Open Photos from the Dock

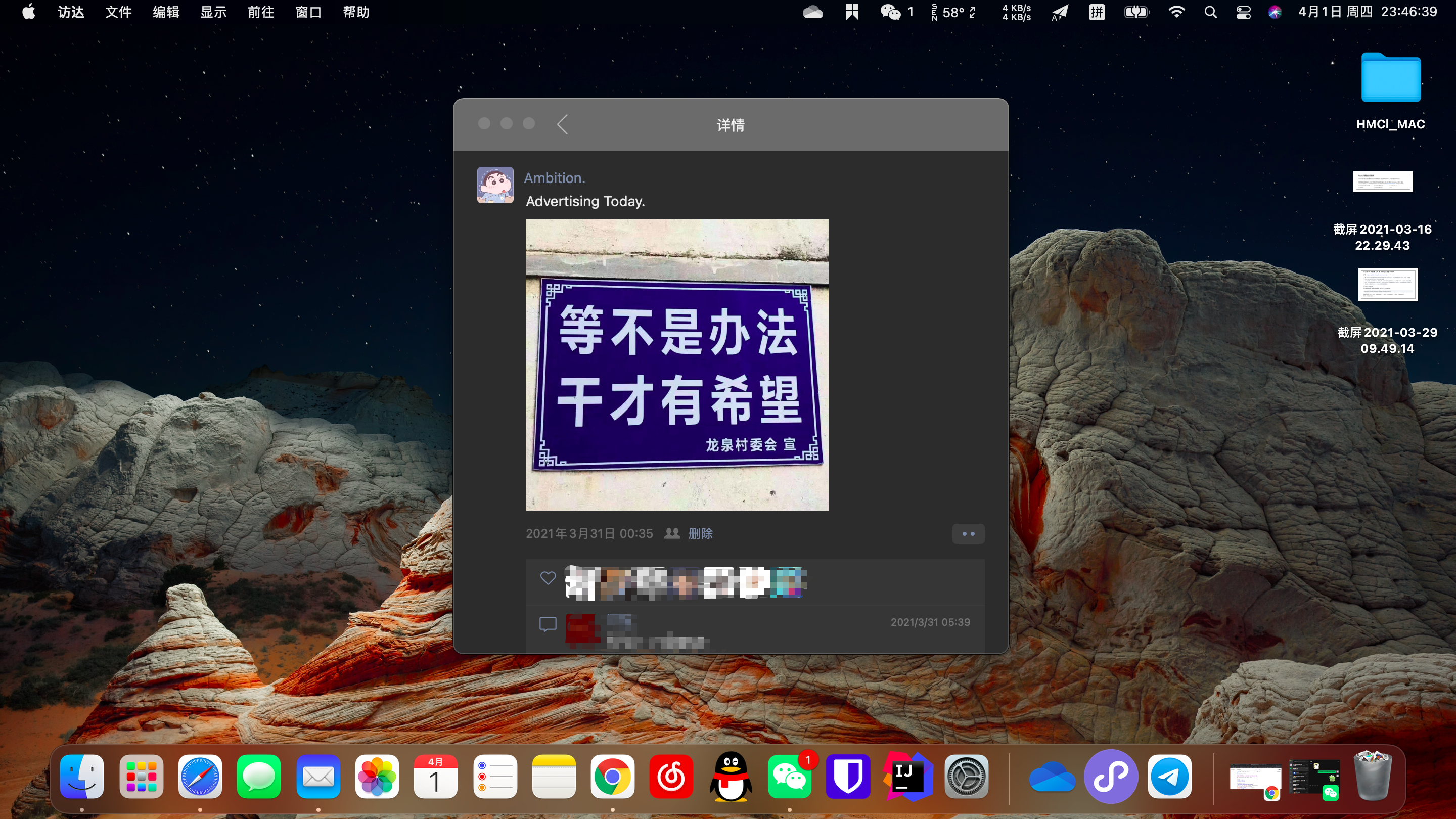click(x=377, y=776)
